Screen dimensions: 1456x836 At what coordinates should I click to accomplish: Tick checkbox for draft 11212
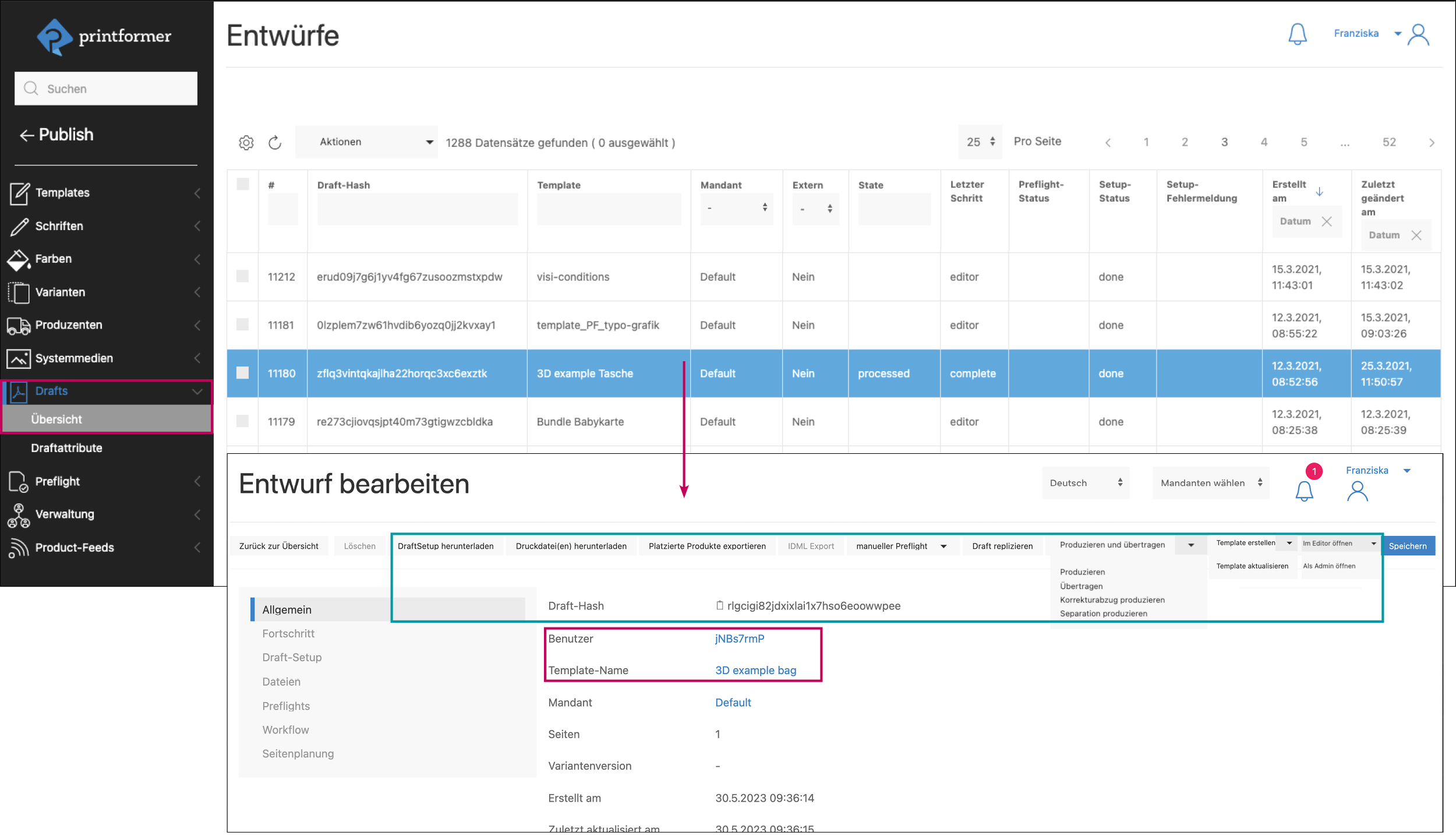[x=242, y=277]
